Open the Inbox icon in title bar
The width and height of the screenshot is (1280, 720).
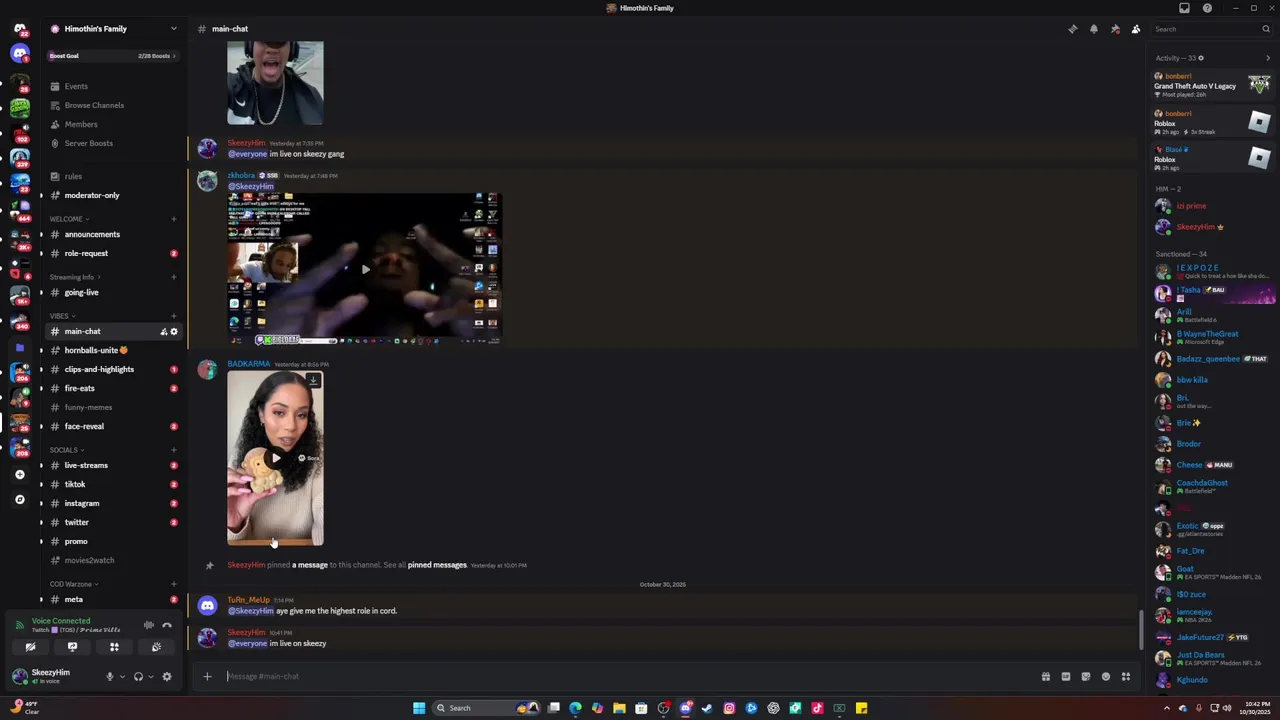point(1184,8)
